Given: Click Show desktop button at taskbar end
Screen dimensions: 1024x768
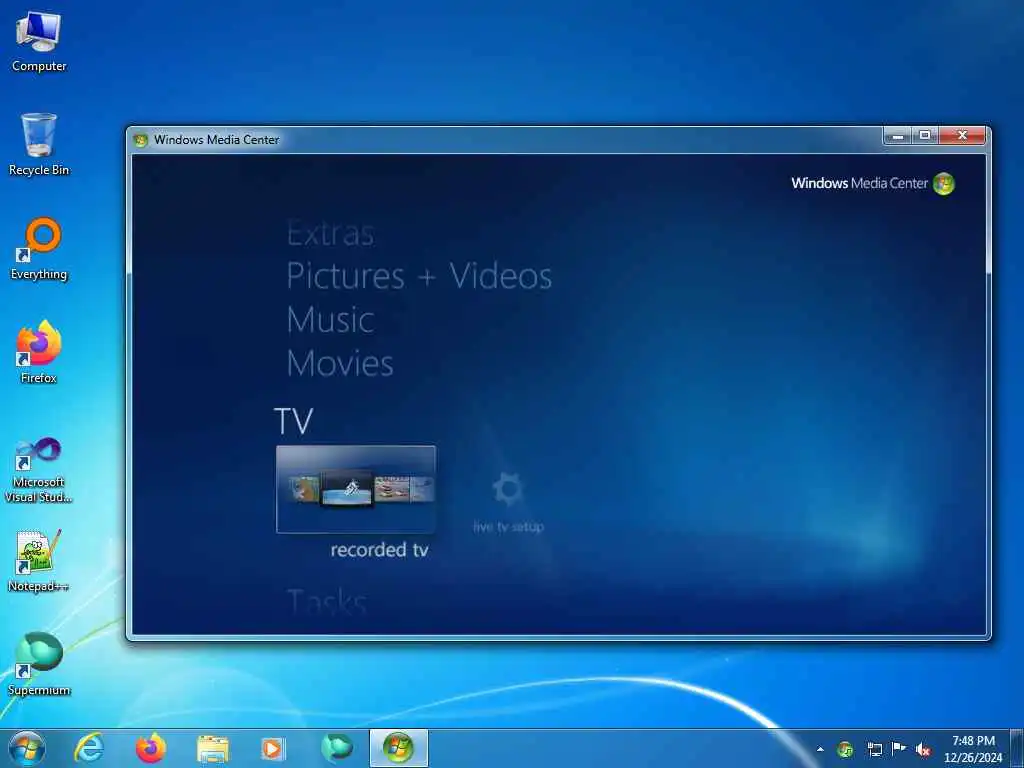Looking at the screenshot, I should [1017, 749].
